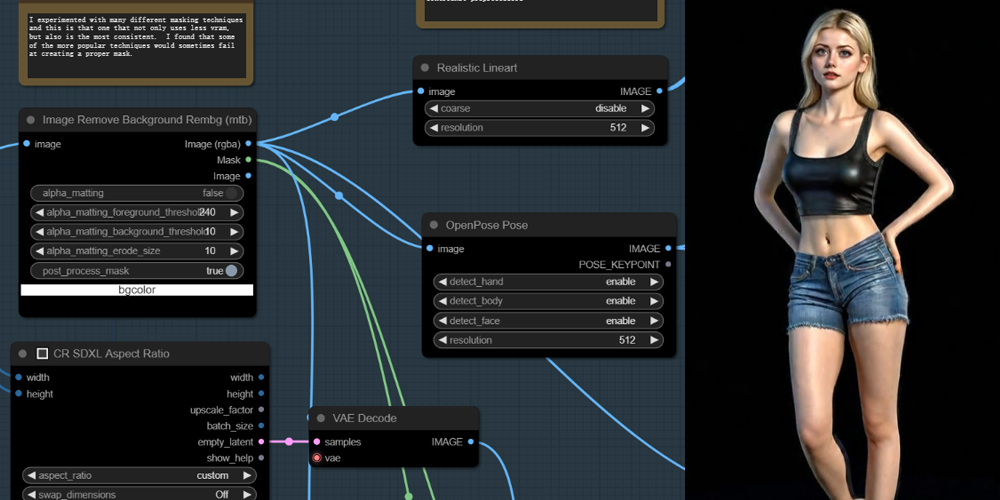1000x500 pixels.
Task: Switch detect_face to the next option
Action: (x=654, y=321)
